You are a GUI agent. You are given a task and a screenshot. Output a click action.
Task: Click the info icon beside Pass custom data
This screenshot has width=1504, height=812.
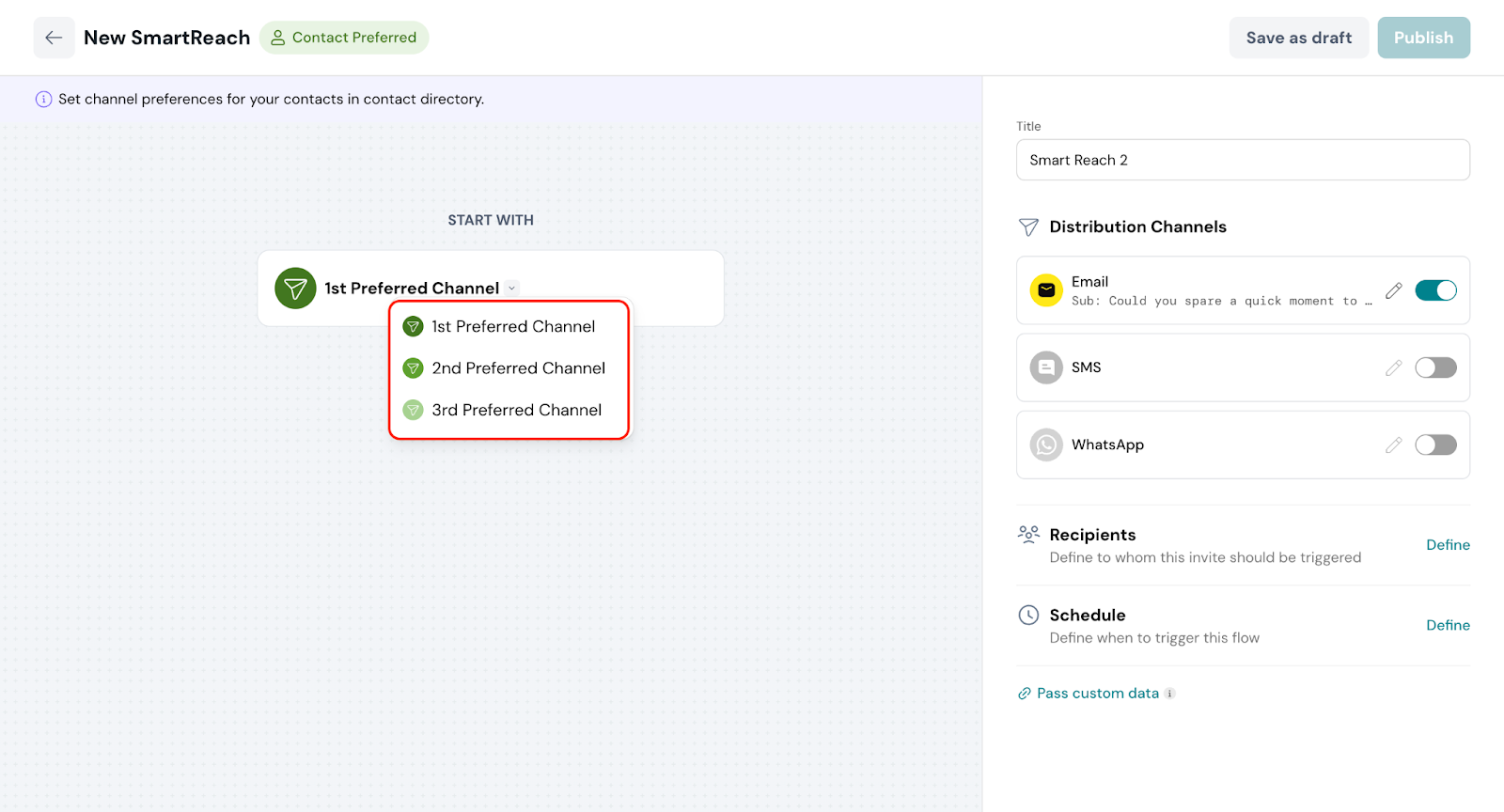1170,694
